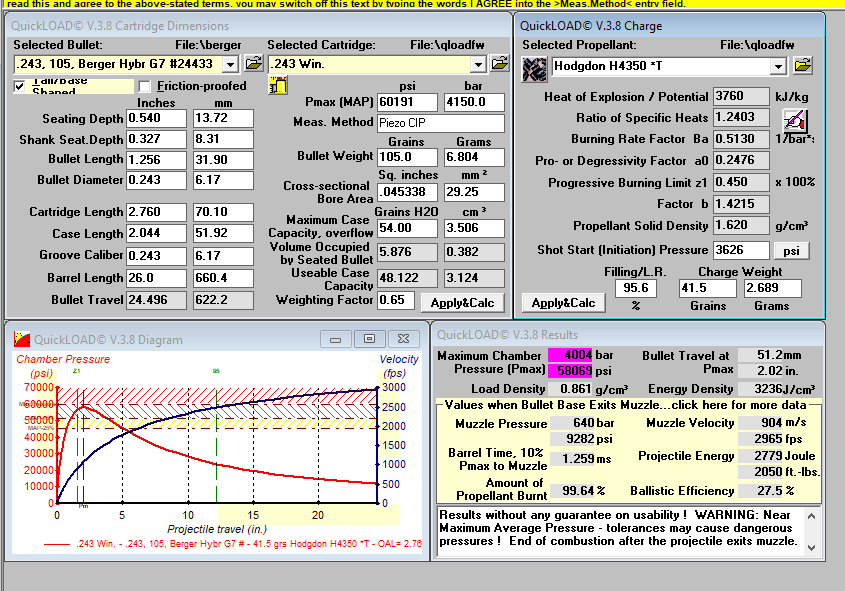Click the Shot Start Pressure value field
Viewport: 845px width, 591px height.
point(741,250)
